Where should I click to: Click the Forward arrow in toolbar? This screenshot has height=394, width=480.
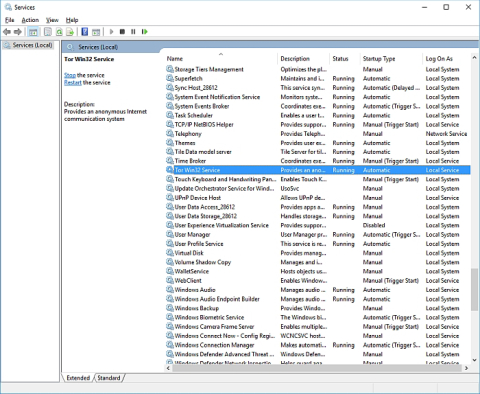(18, 32)
